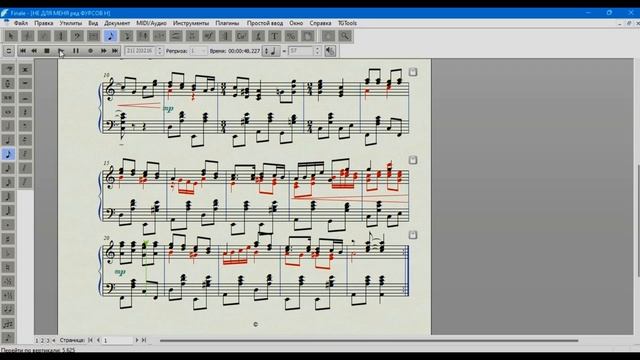Viewport: 640px width, 360px height.
Task: Choose the sharp accidental tool
Action: point(8,239)
